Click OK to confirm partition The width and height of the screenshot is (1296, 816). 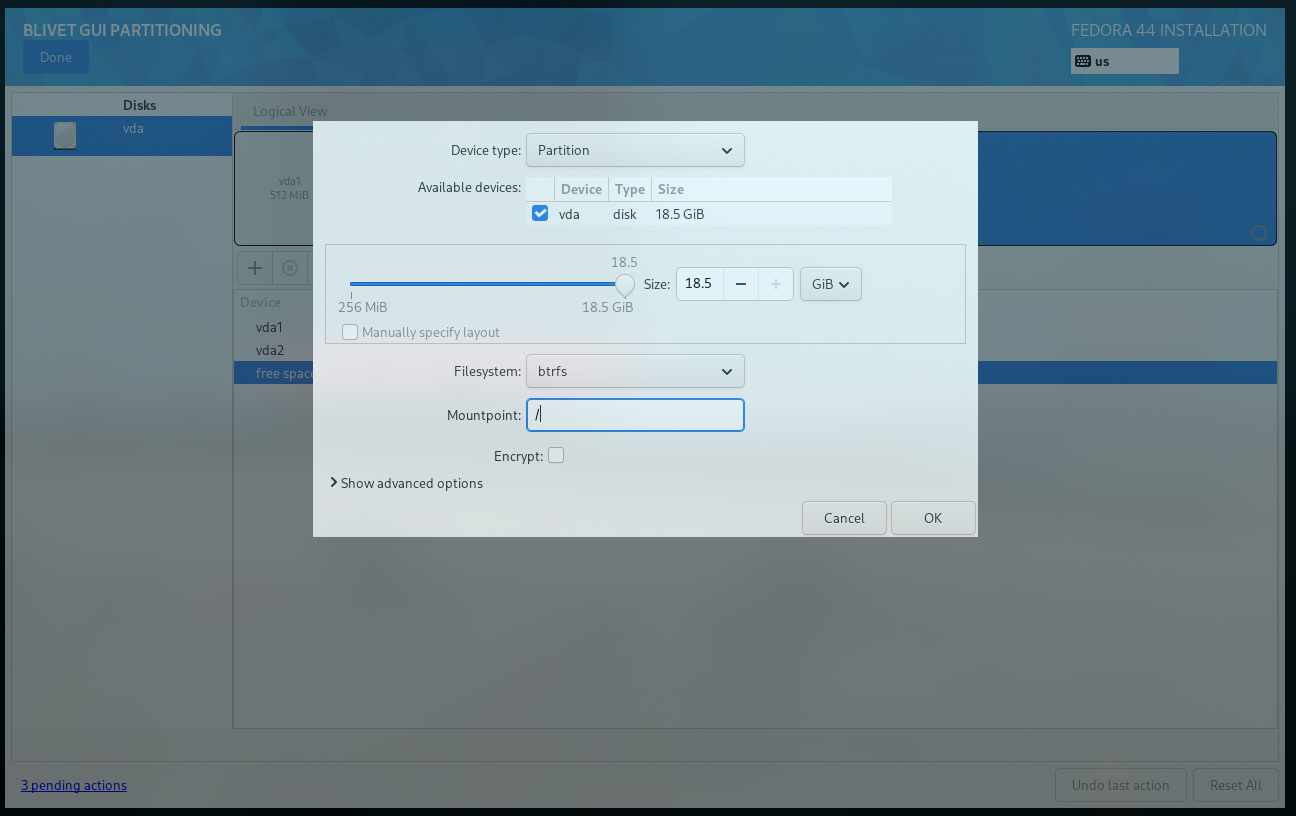coord(933,518)
